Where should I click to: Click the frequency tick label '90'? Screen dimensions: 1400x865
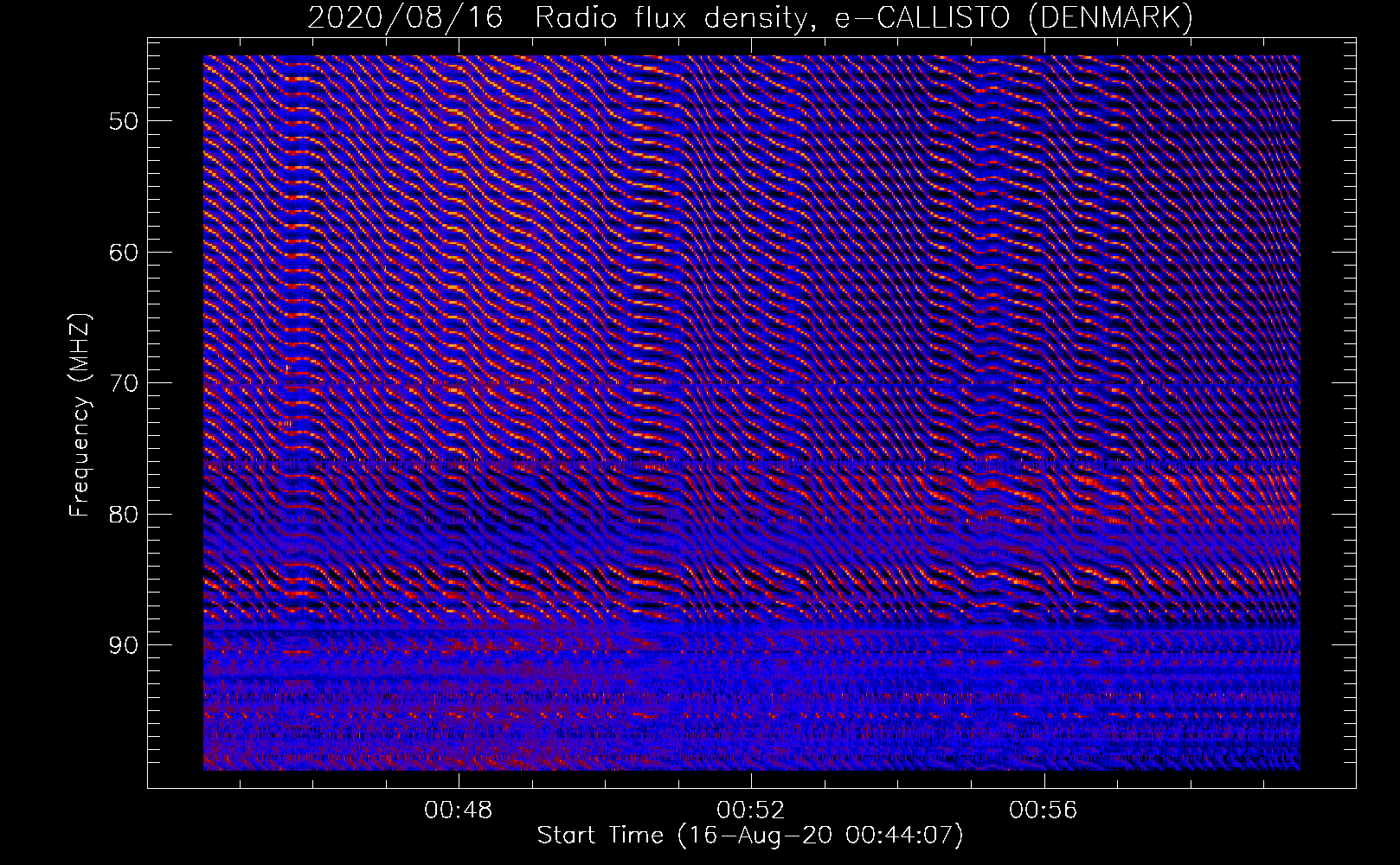(123, 645)
